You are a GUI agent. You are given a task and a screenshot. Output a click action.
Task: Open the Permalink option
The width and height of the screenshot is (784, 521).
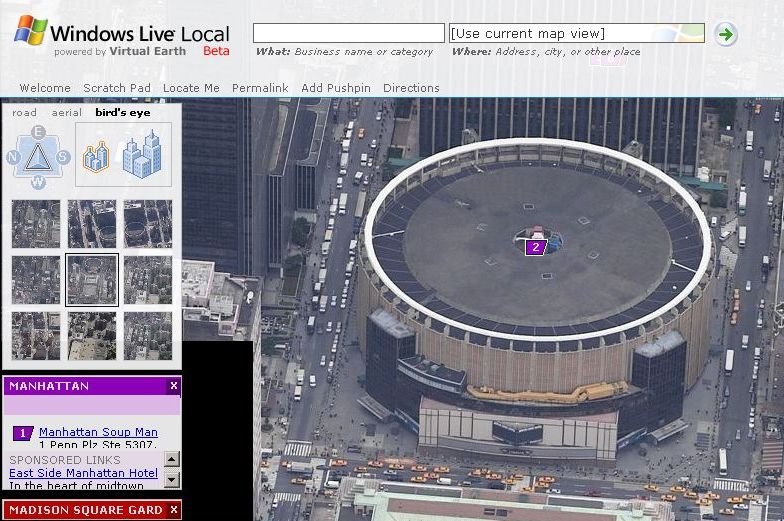pos(260,88)
